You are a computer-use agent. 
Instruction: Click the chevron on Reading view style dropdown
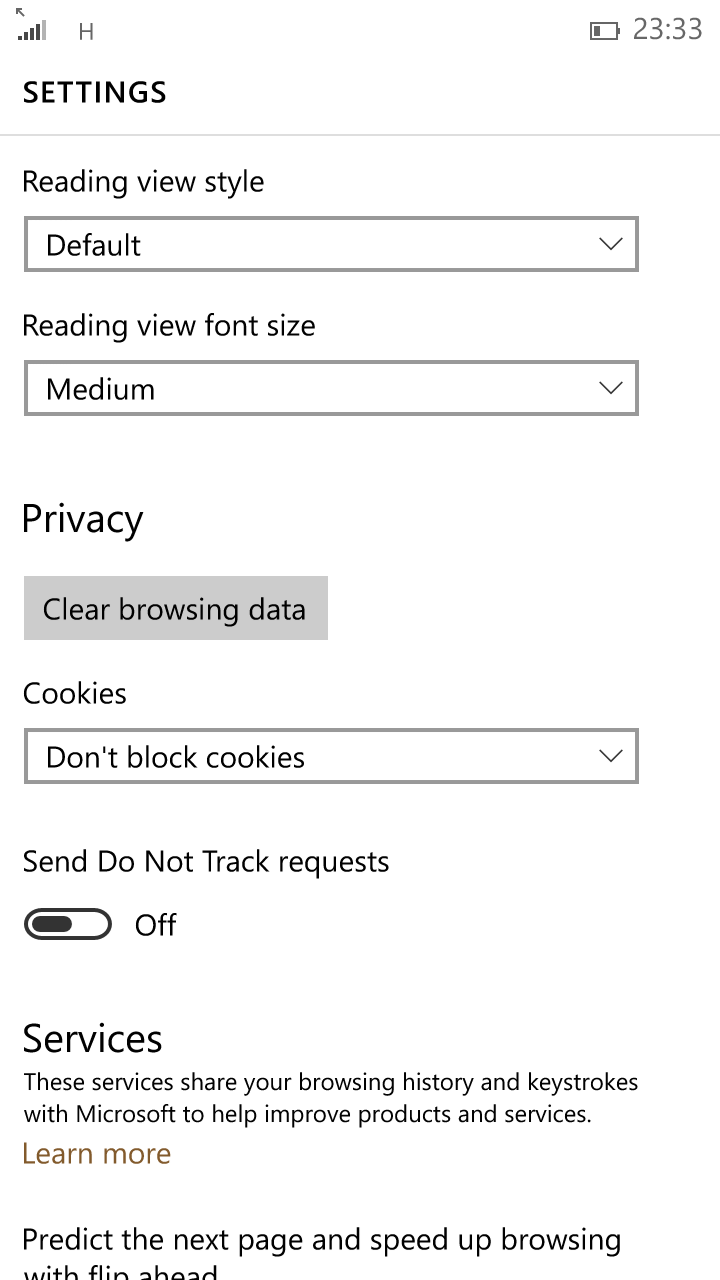pos(610,245)
